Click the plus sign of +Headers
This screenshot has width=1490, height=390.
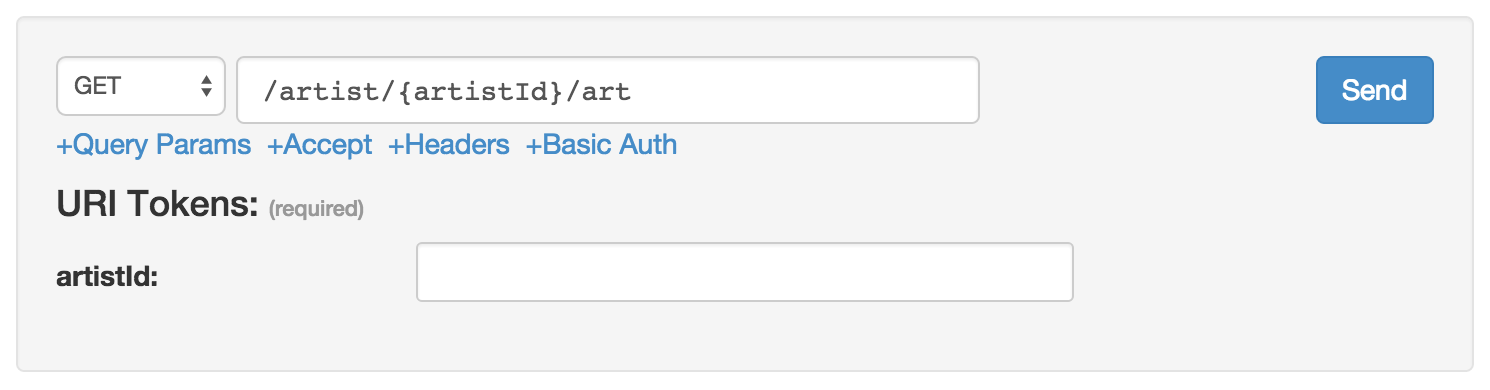[x=396, y=146]
